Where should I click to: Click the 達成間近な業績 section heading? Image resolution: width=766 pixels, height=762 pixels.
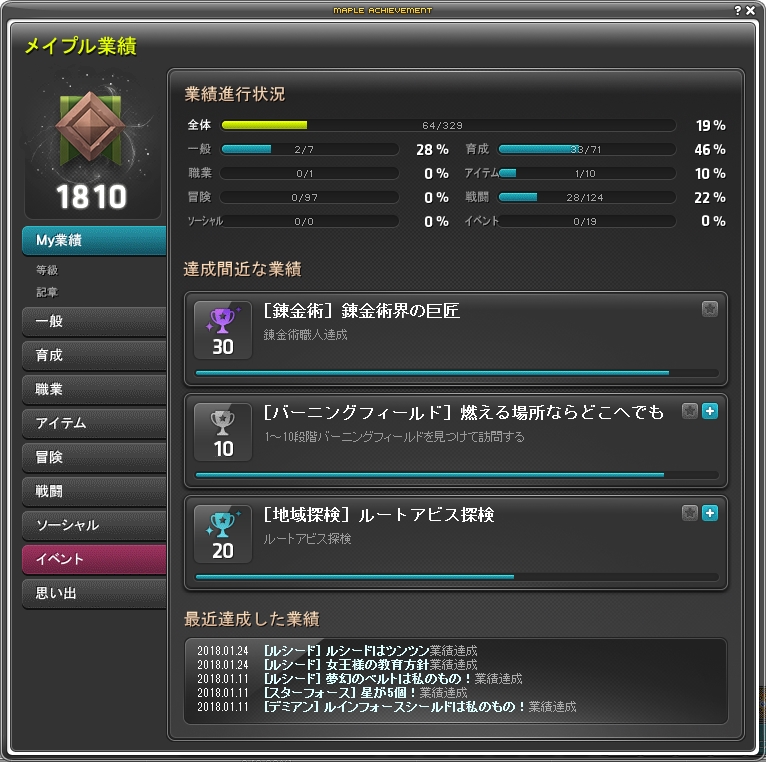pyautogui.click(x=242, y=269)
